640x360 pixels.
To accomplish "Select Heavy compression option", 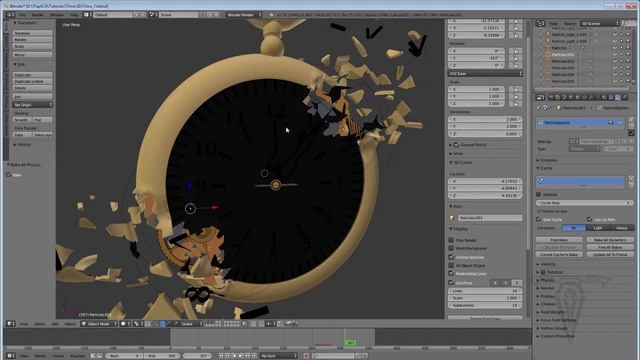I will 622,228.
